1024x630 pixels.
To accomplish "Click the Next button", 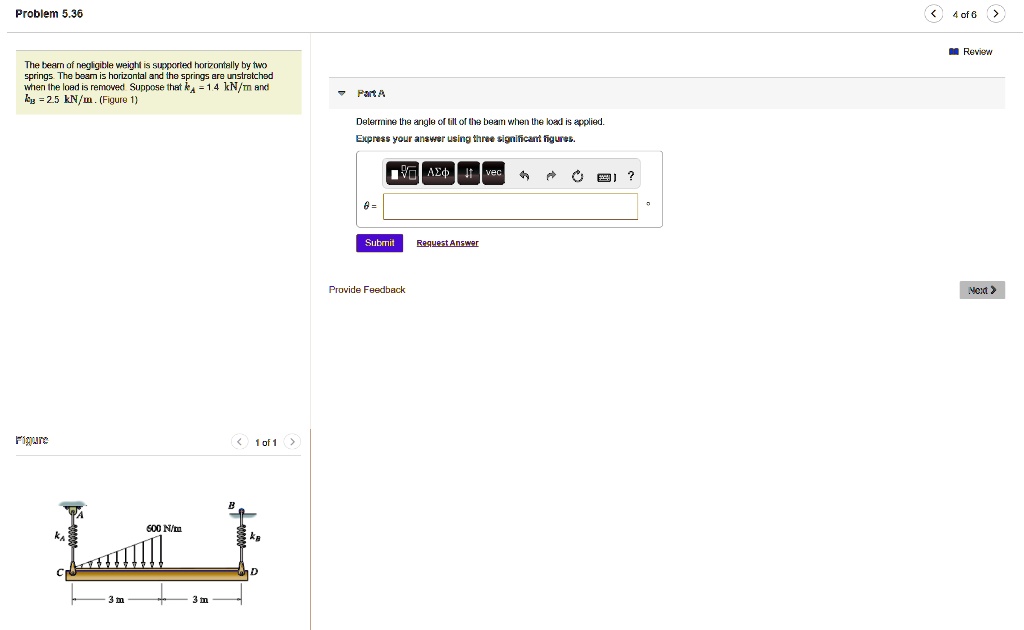I will [x=982, y=290].
